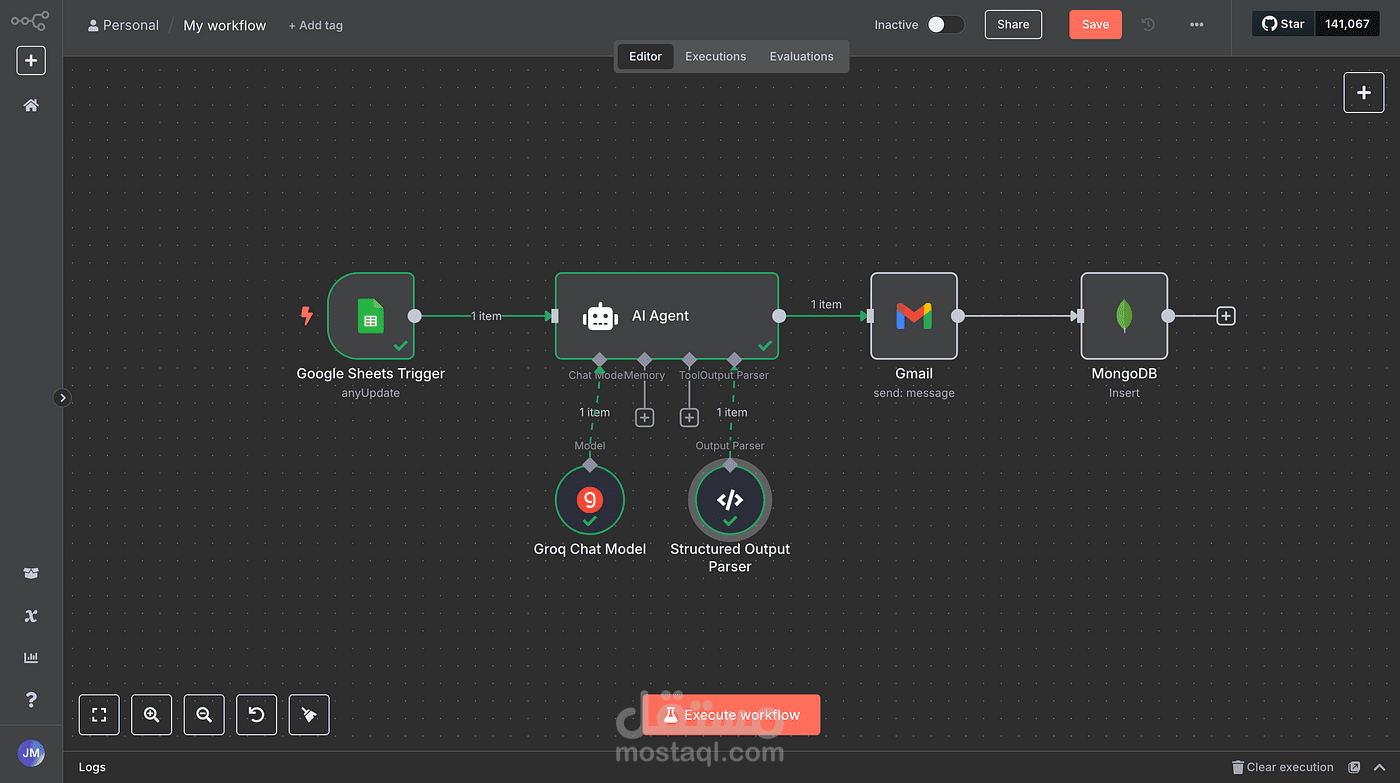Rename the My workflow title
The image size is (1400, 783).
pyautogui.click(x=225, y=25)
